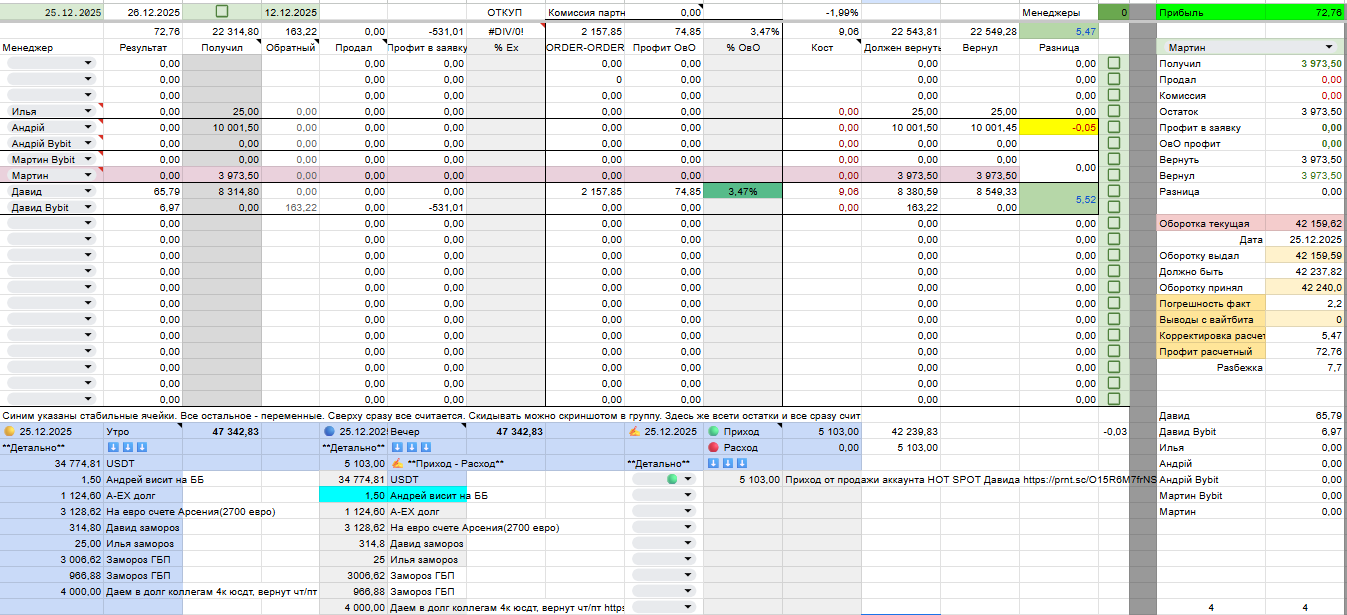Click the red circle icon next to Расход
The height and width of the screenshot is (615, 1347).
[x=714, y=448]
